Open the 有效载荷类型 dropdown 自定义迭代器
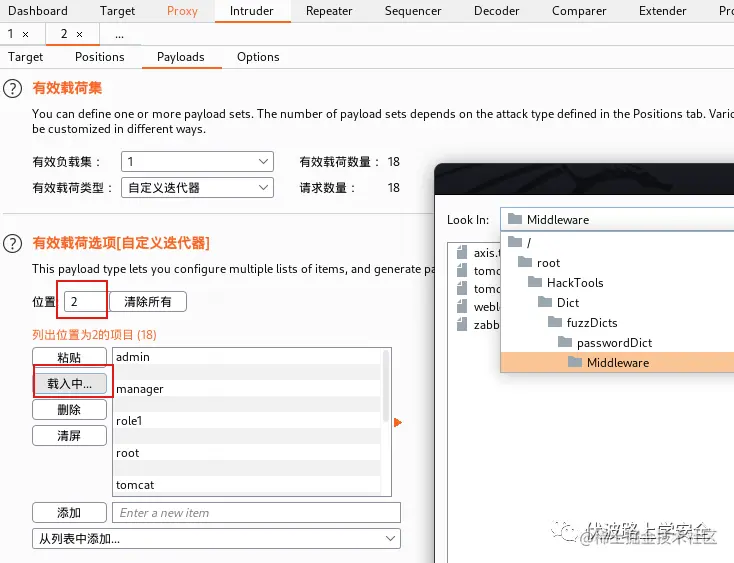734x563 pixels. point(198,188)
